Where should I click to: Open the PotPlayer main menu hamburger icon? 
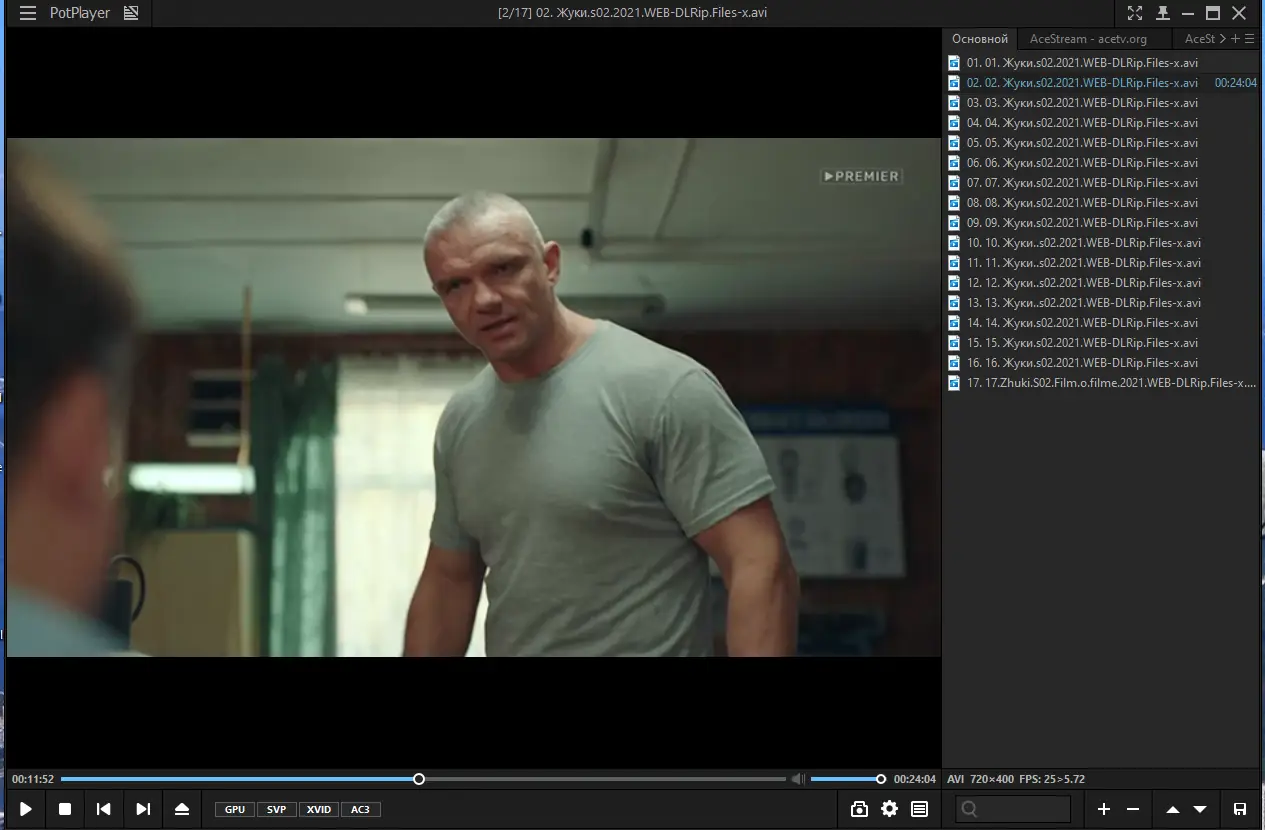[28, 13]
